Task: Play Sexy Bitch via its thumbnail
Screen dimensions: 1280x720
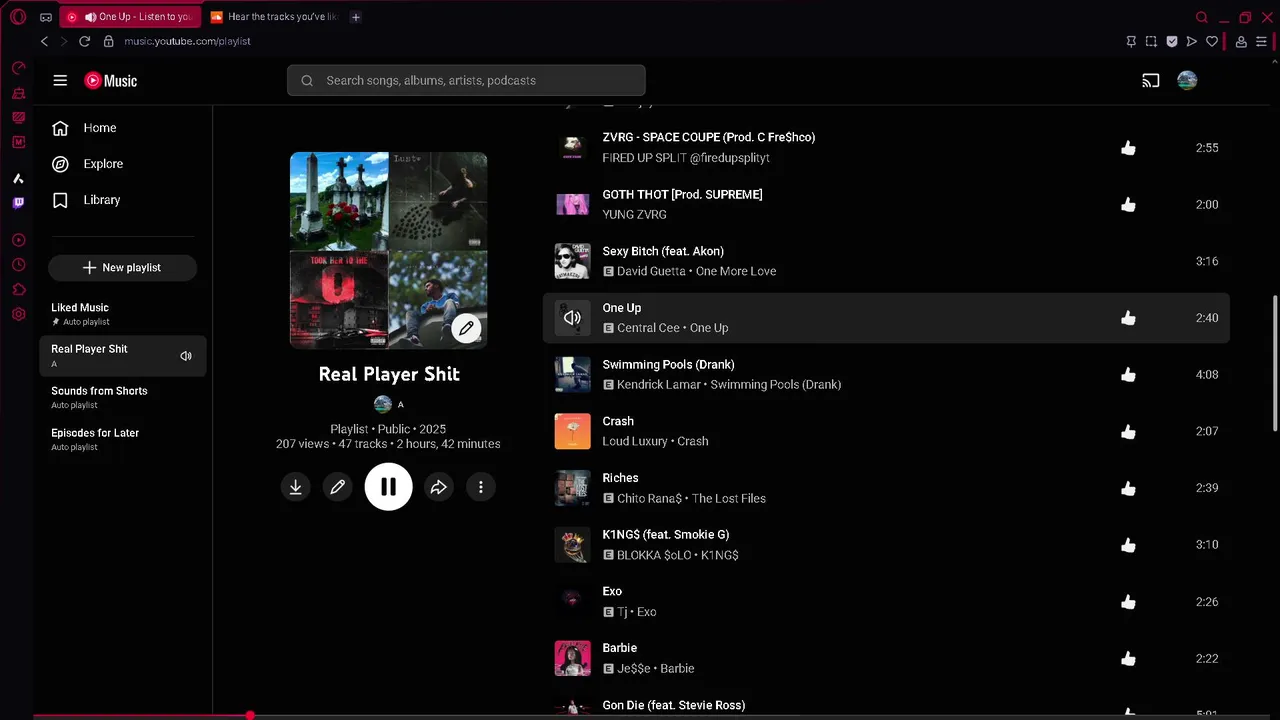Action: click(x=572, y=261)
